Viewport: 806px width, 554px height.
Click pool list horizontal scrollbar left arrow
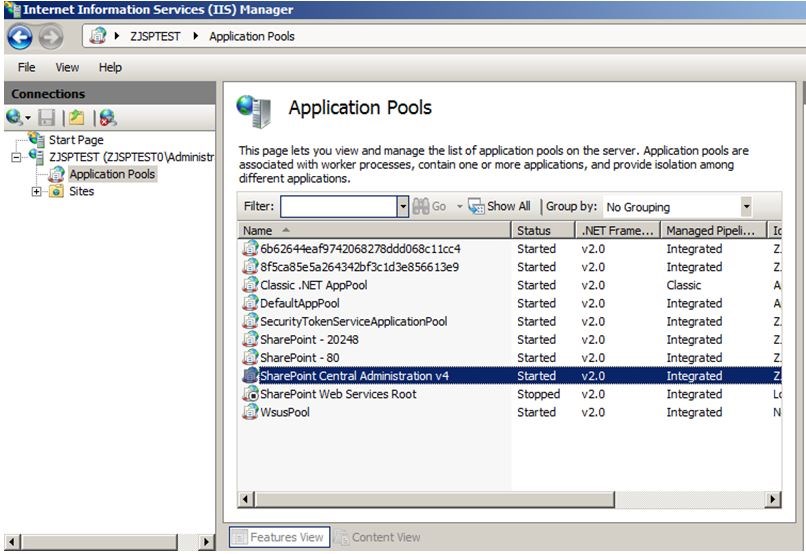[x=246, y=499]
